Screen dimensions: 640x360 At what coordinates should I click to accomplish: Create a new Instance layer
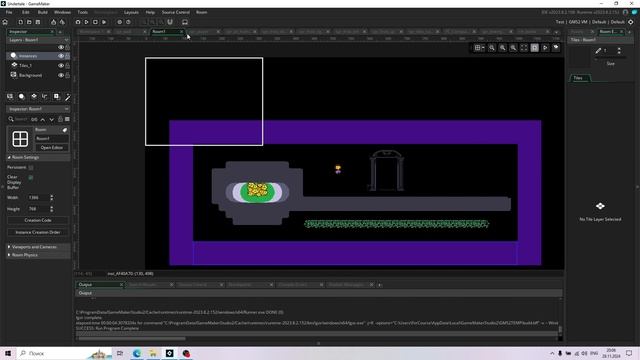click(22, 96)
